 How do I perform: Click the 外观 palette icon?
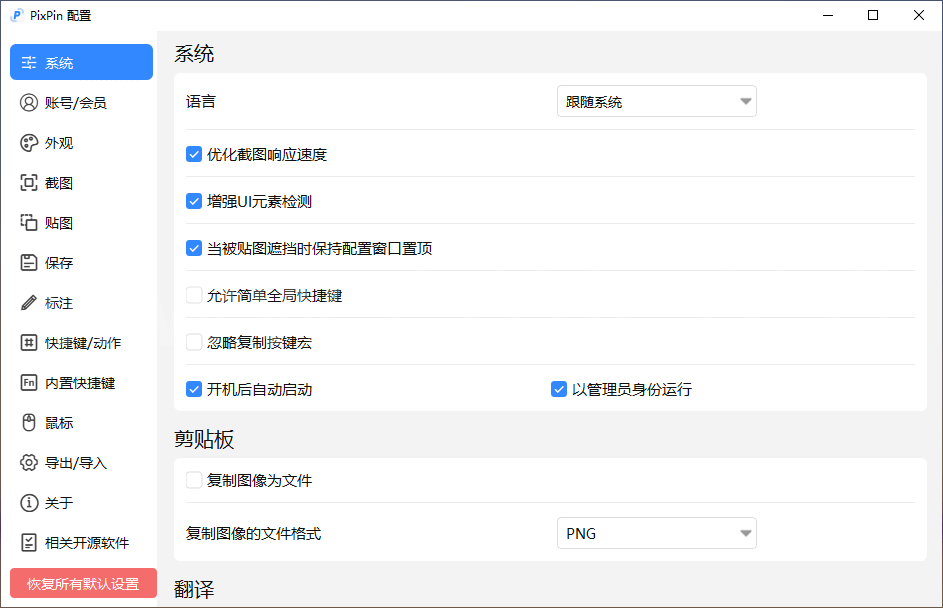(29, 143)
